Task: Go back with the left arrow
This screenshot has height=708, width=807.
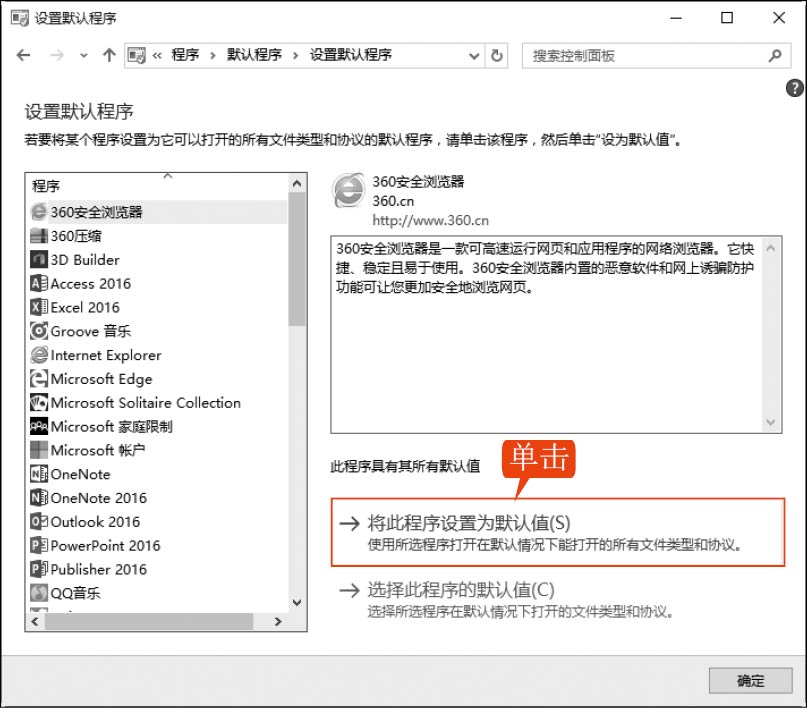Action: pos(24,55)
